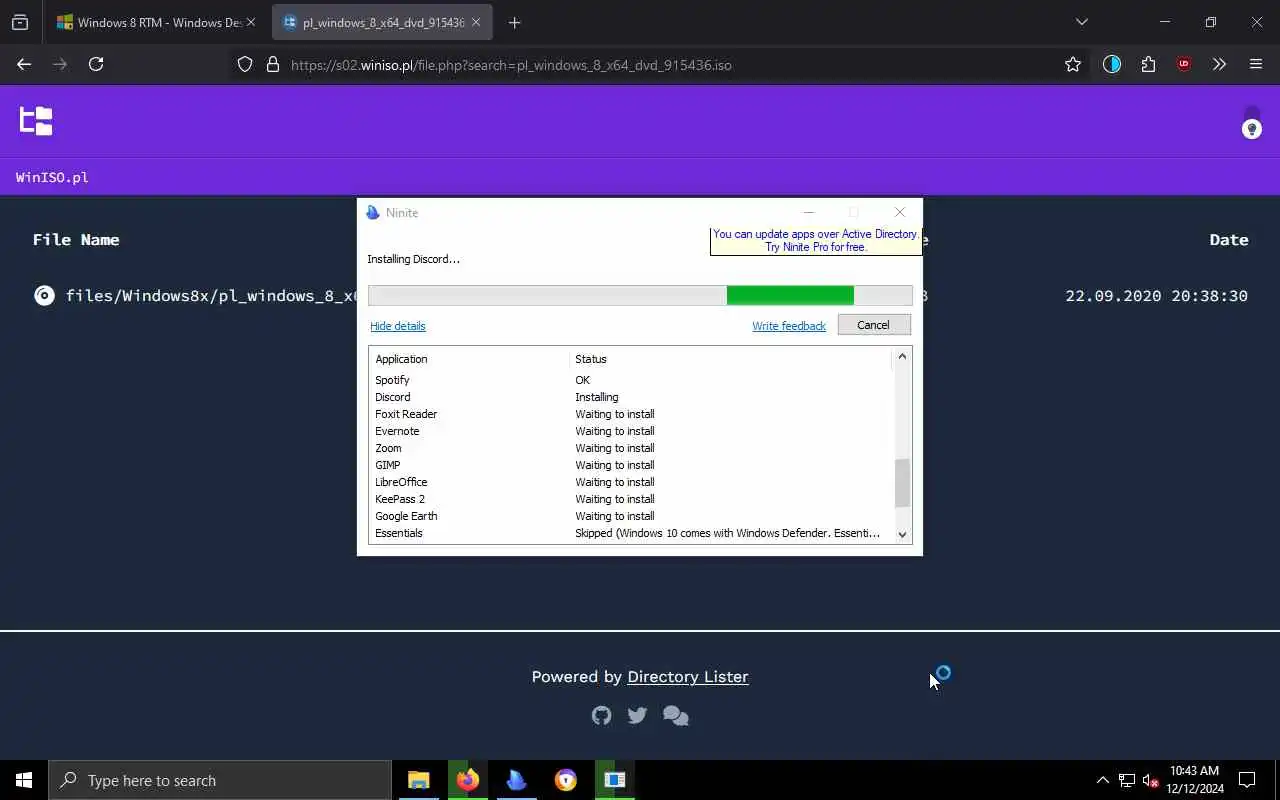Go back to previous page

click(x=24, y=64)
